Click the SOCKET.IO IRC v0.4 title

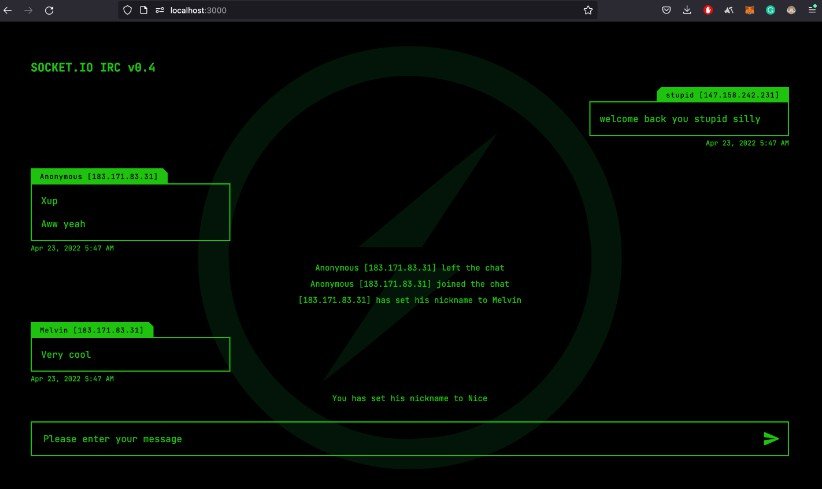(93, 68)
